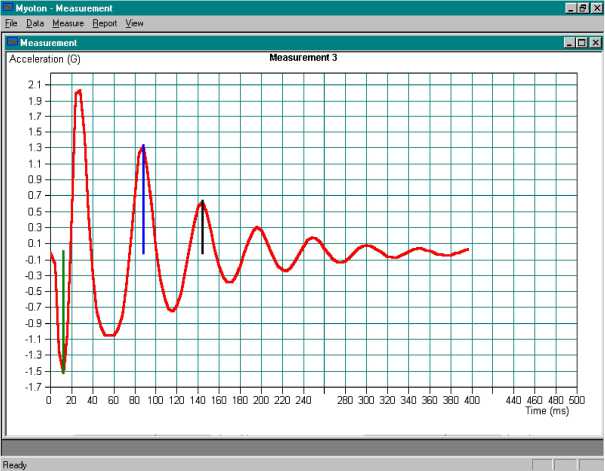Open the Report menu
The height and width of the screenshot is (471, 605).
coord(104,23)
